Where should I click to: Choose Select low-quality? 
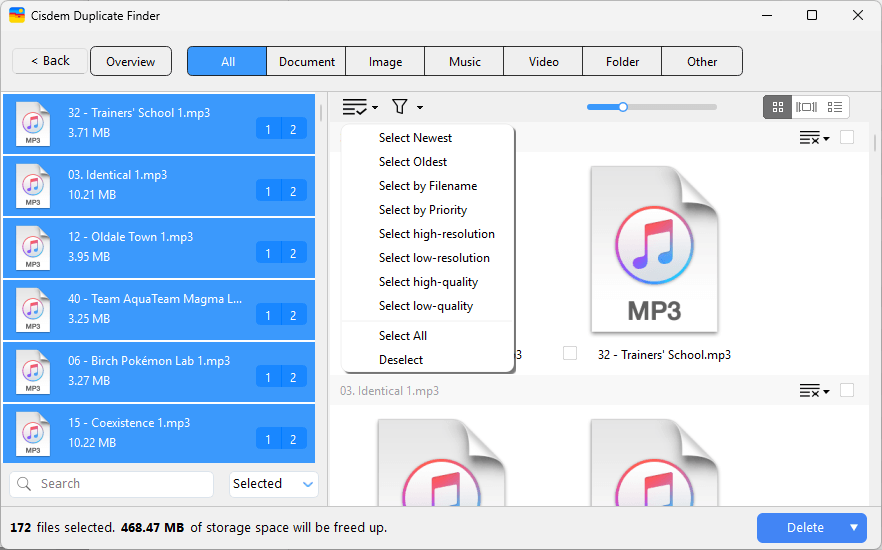[428, 306]
